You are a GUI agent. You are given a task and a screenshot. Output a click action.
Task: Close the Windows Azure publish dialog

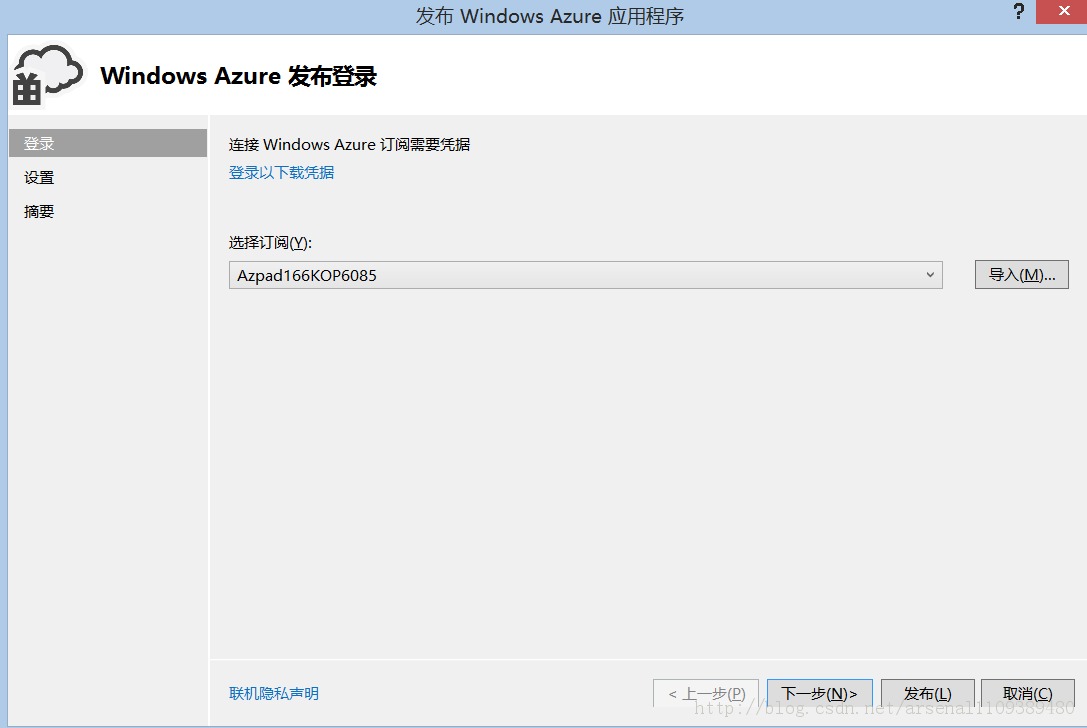pos(1063,12)
